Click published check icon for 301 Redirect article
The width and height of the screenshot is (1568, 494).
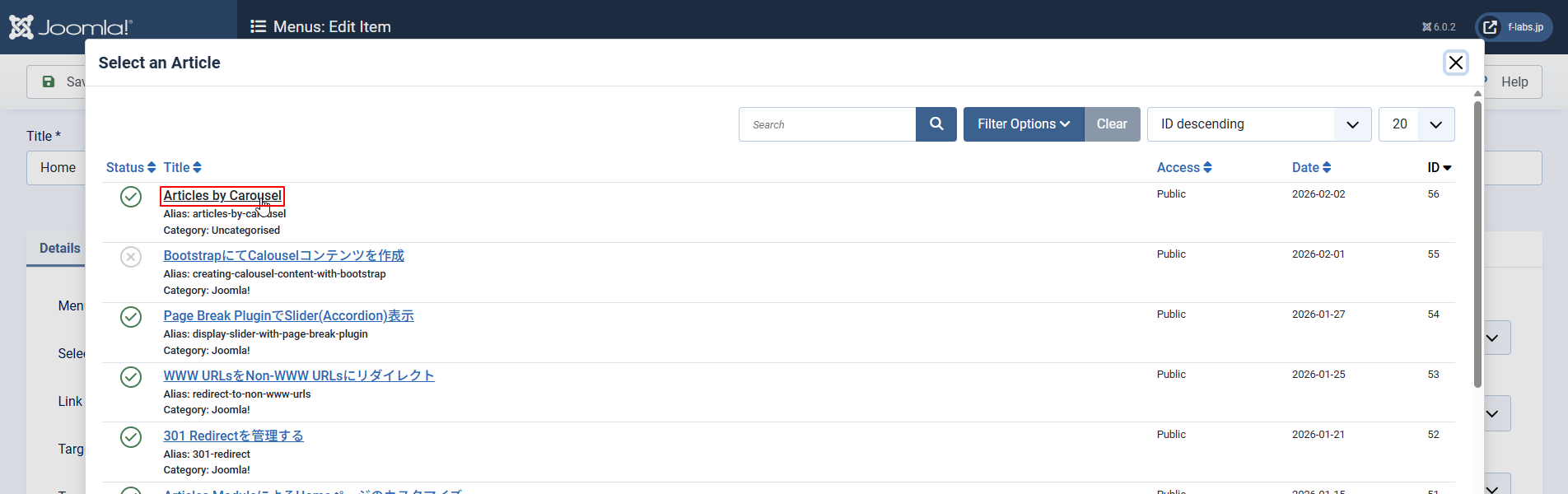point(131,437)
